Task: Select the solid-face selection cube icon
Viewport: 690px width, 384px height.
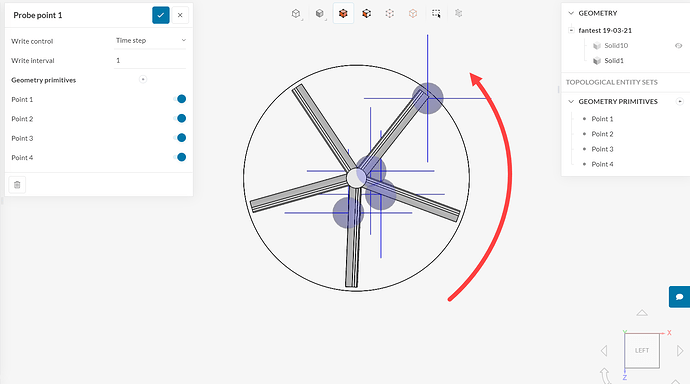Action: point(343,14)
